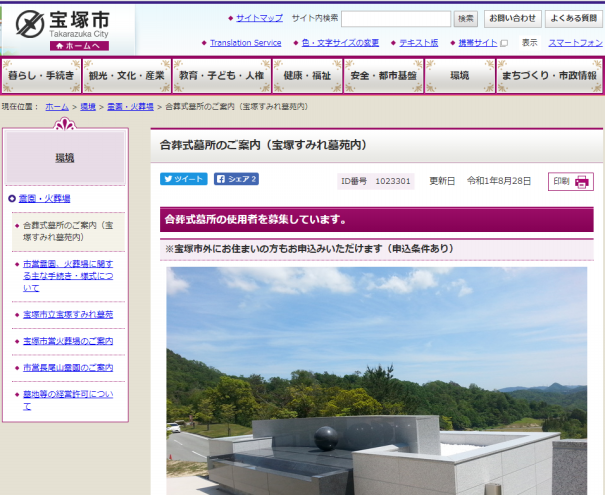Open the Translation Service link
This screenshot has width=605, height=495.
click(x=245, y=43)
